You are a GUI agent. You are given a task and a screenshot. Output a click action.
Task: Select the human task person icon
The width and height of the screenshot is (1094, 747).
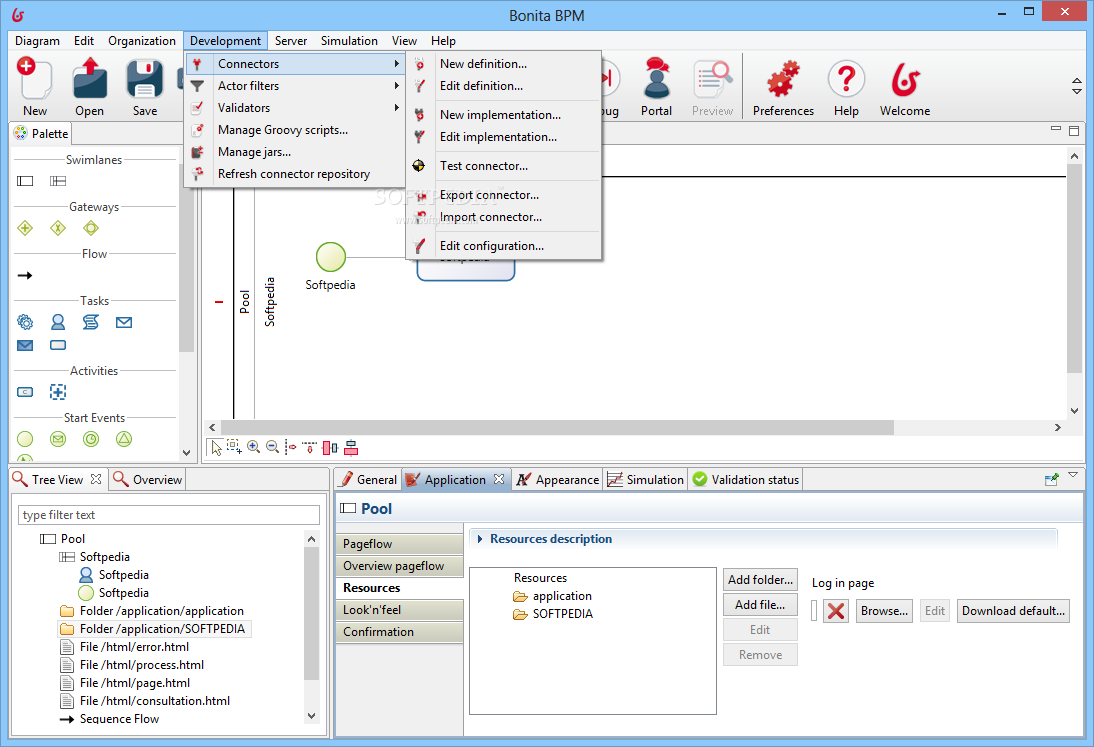coord(58,322)
